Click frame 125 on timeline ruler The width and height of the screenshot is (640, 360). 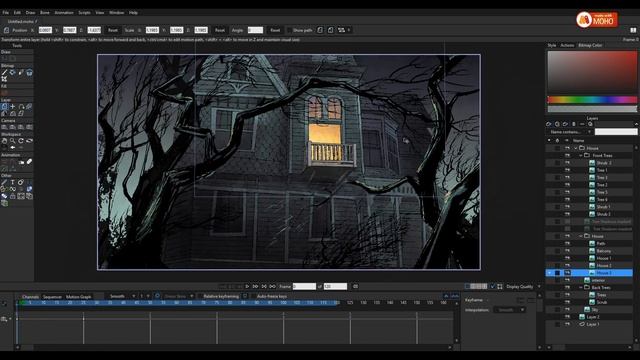tap(350, 303)
